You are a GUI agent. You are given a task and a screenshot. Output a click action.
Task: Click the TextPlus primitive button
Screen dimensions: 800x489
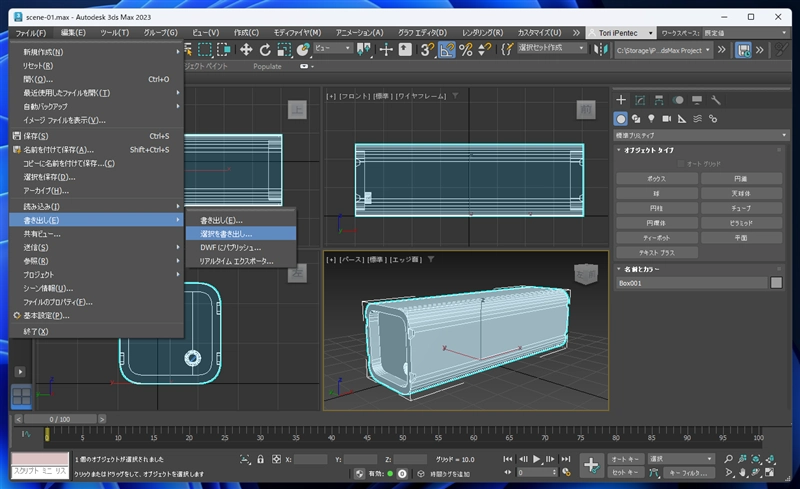657,253
